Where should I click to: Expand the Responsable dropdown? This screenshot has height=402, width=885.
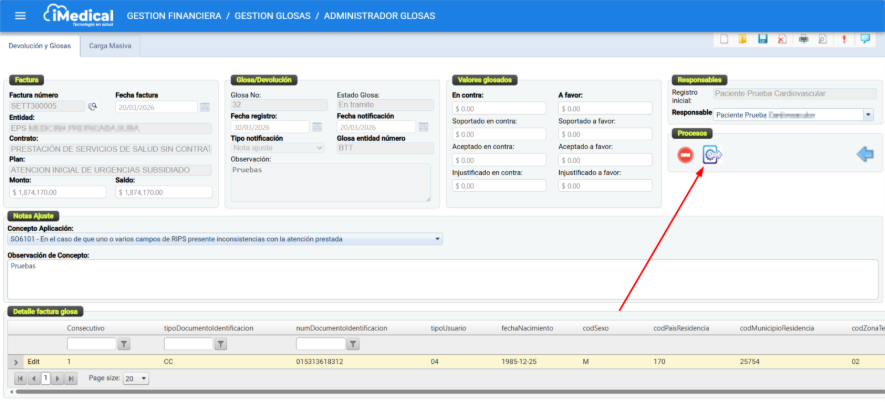867,115
